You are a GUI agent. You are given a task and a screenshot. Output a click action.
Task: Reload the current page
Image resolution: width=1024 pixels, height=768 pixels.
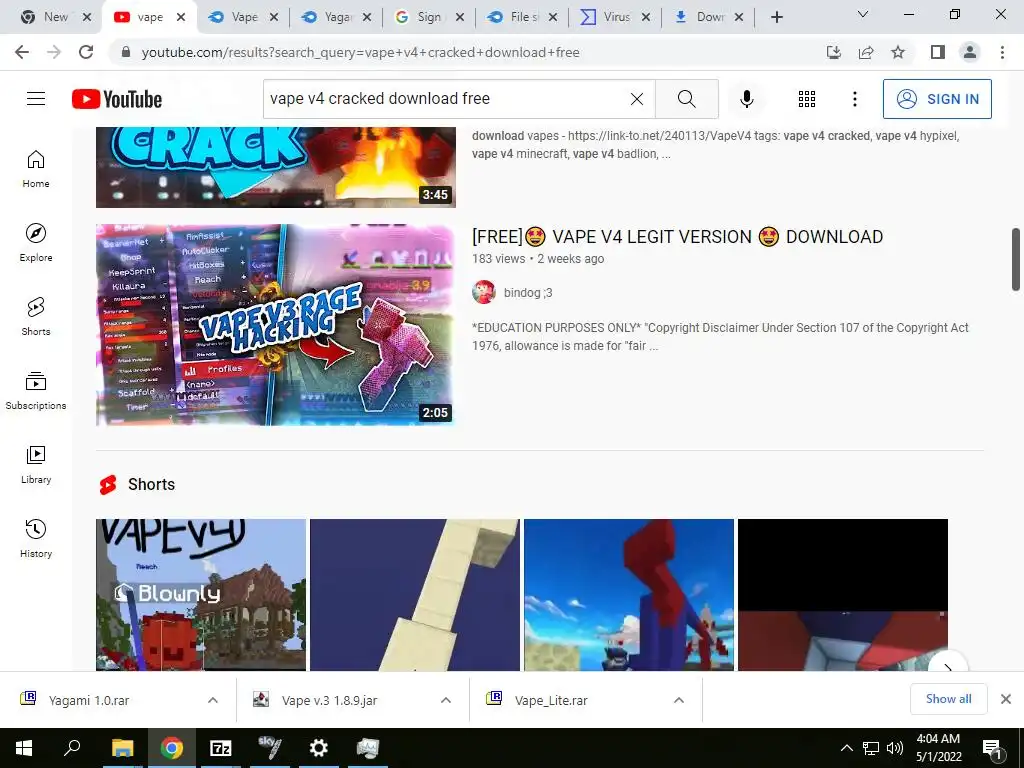(86, 52)
